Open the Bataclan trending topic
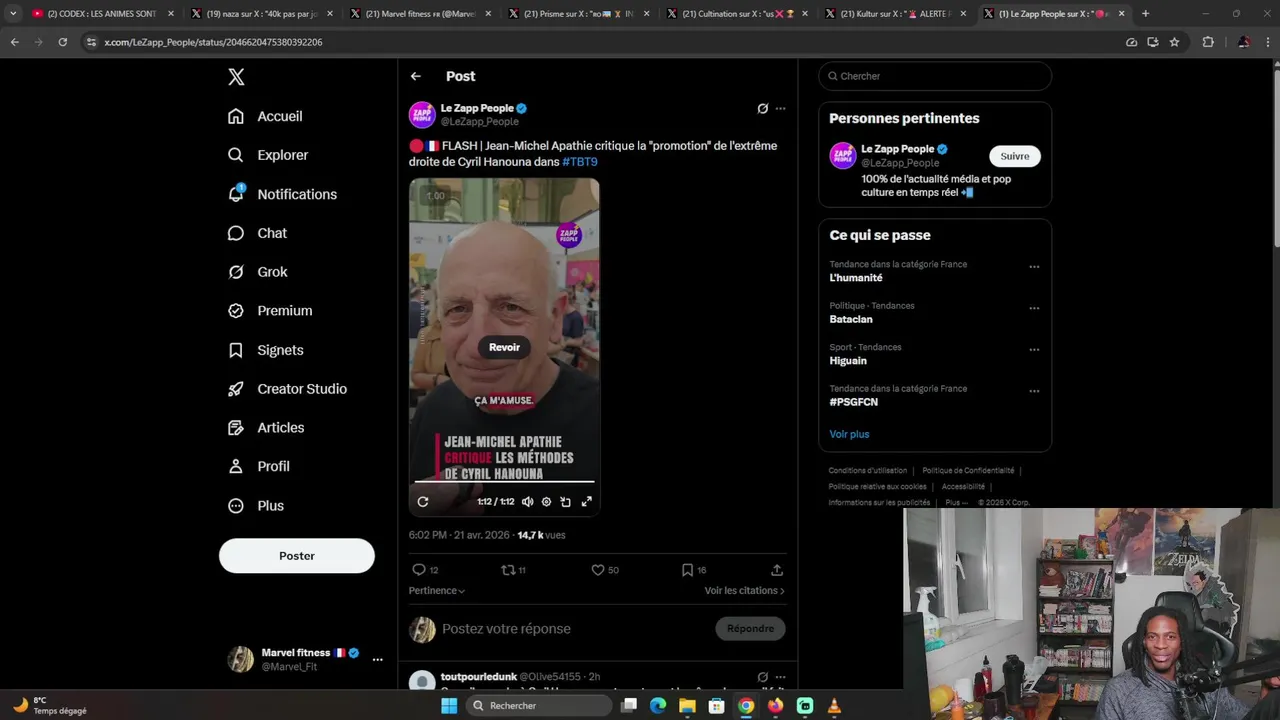The height and width of the screenshot is (720, 1280). [x=851, y=319]
